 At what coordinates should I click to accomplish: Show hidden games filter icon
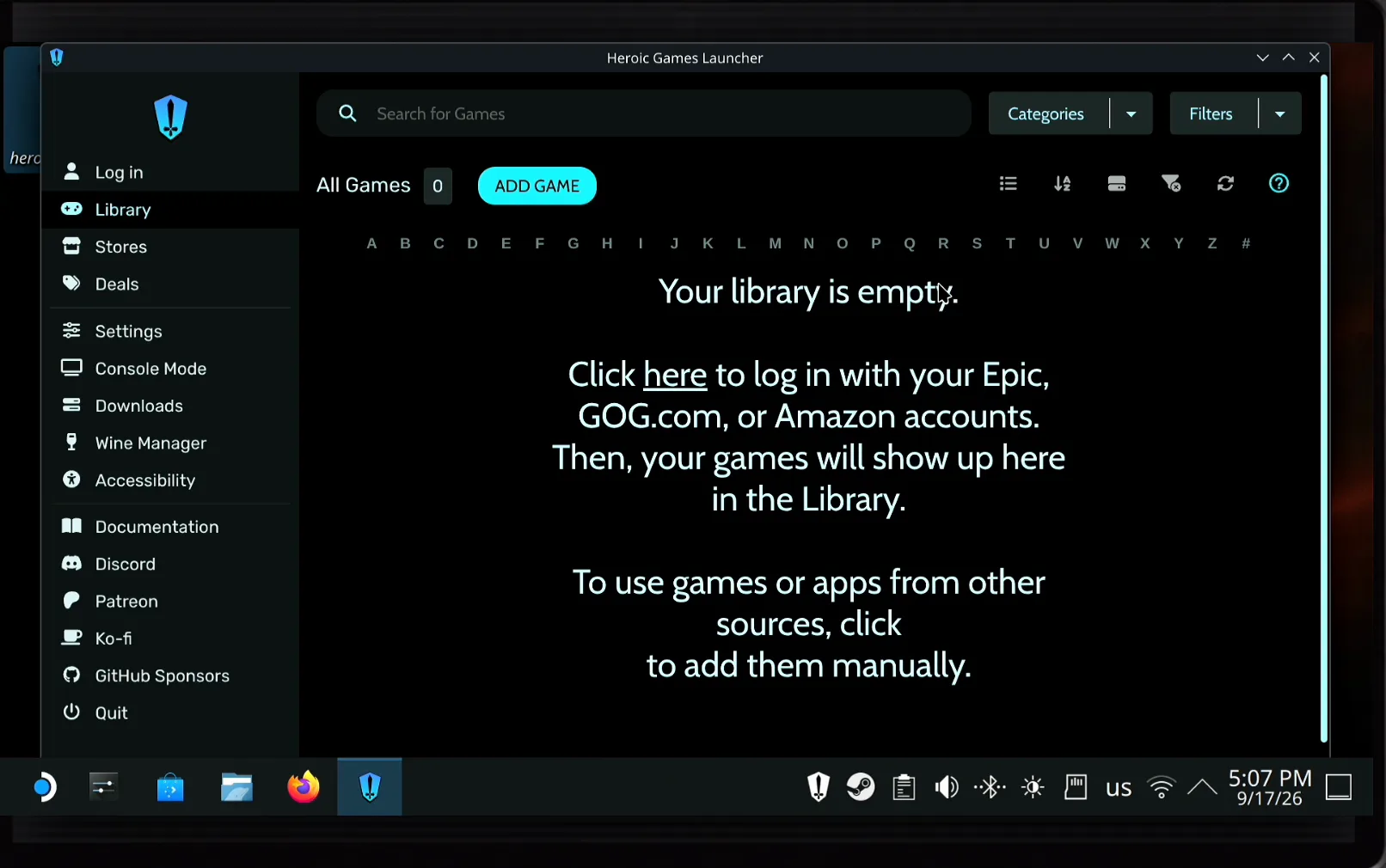[x=1171, y=184]
